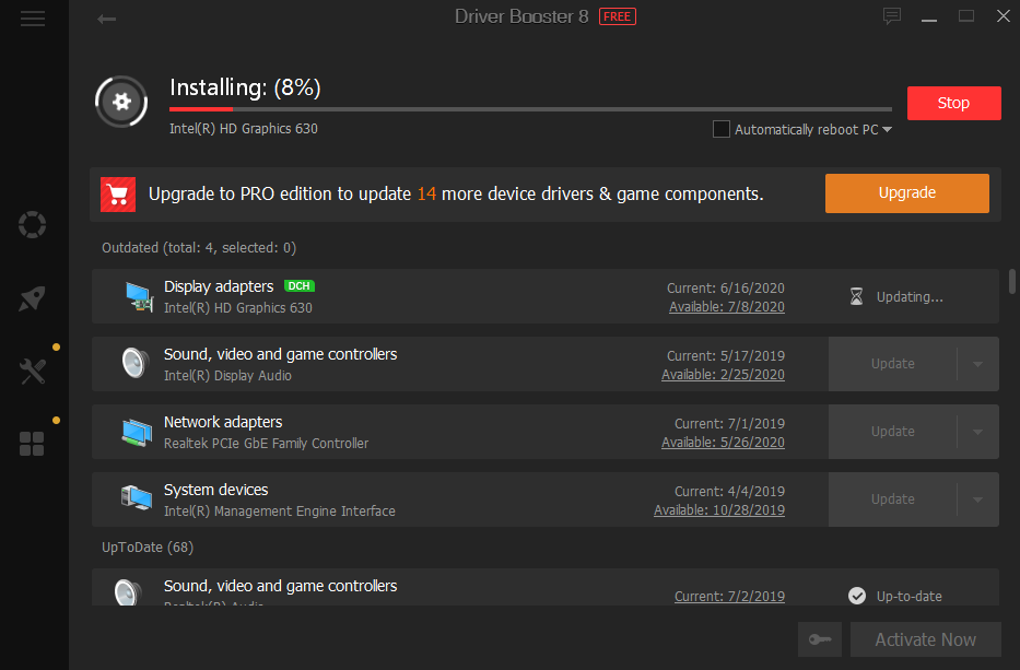Click the red FREE edition badge

617,16
